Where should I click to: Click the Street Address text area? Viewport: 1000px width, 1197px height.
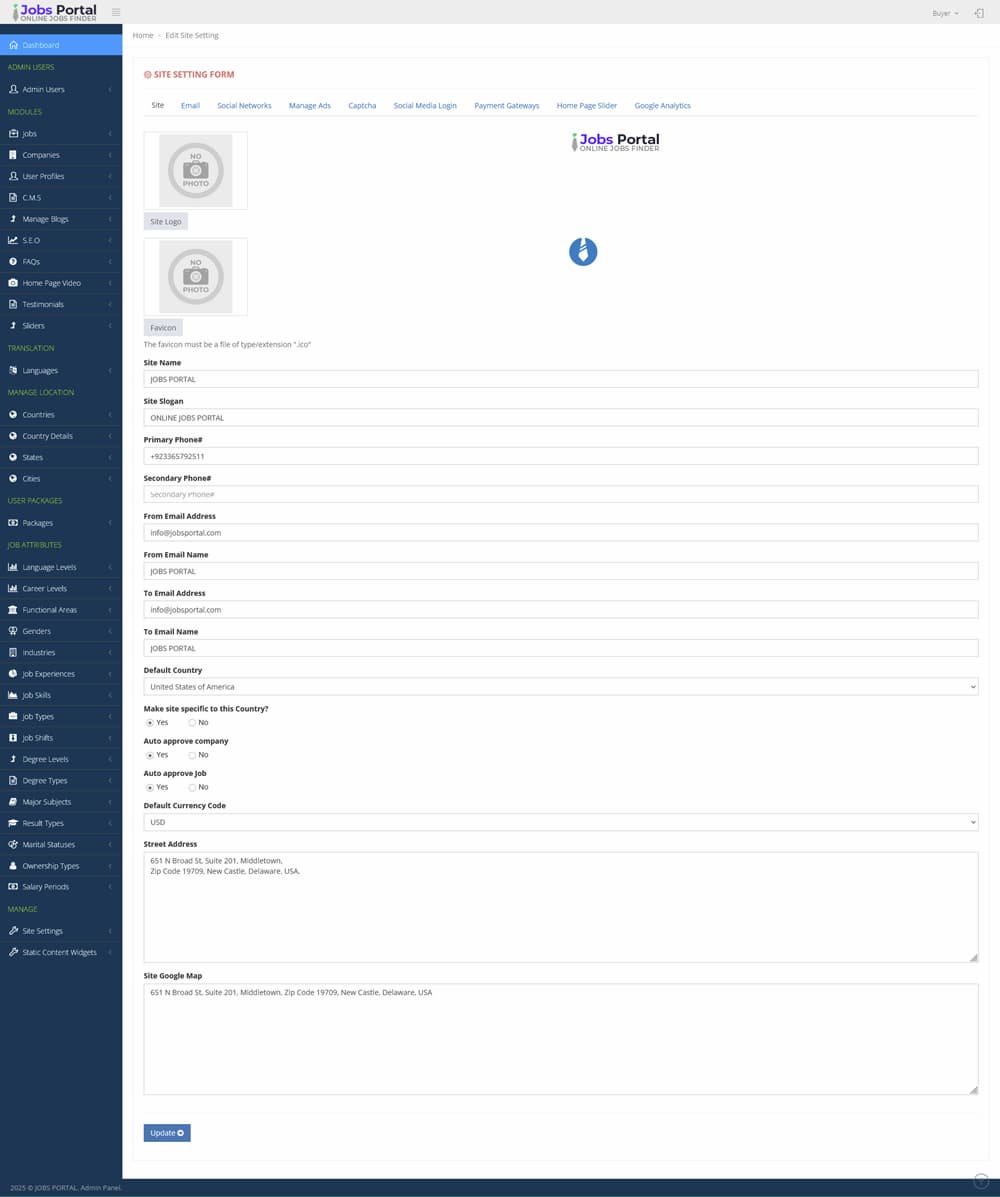tap(561, 907)
